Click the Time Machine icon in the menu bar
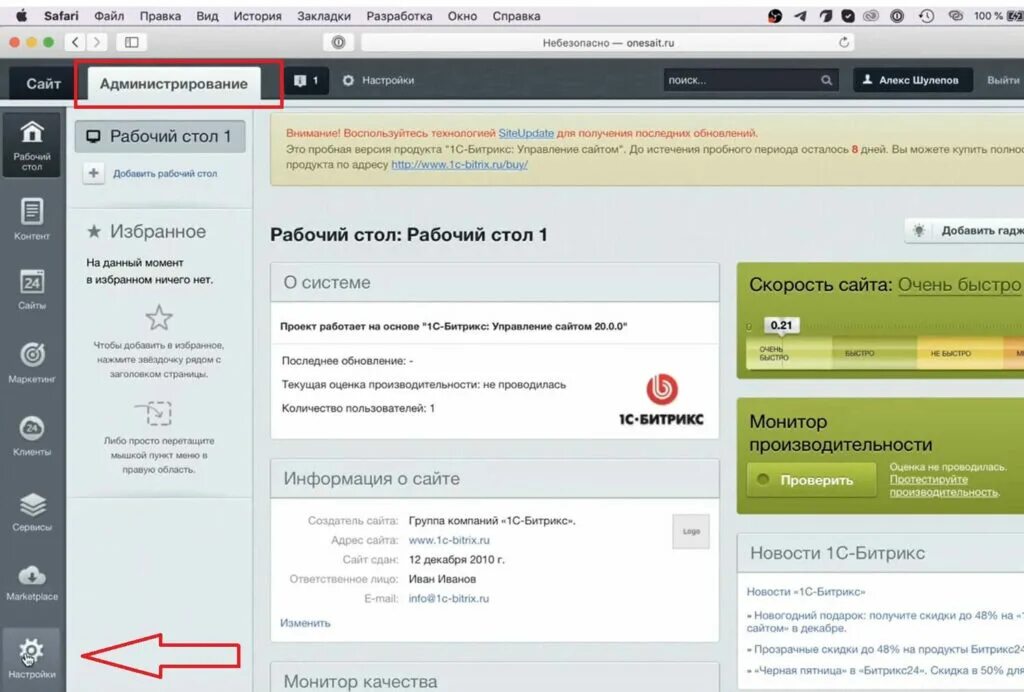Viewport: 1024px width, 692px height. pyautogui.click(x=925, y=16)
